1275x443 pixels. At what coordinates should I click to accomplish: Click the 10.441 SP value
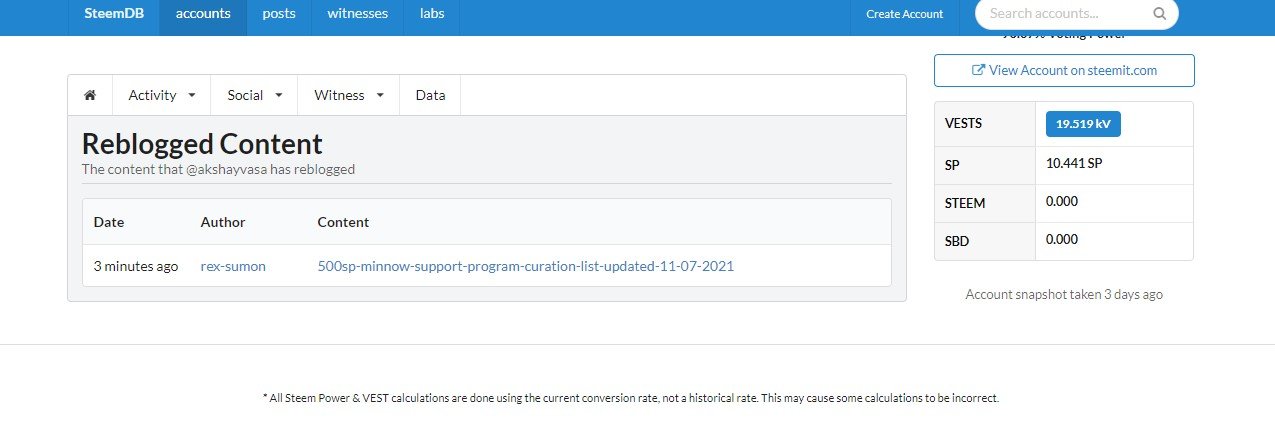point(1075,163)
